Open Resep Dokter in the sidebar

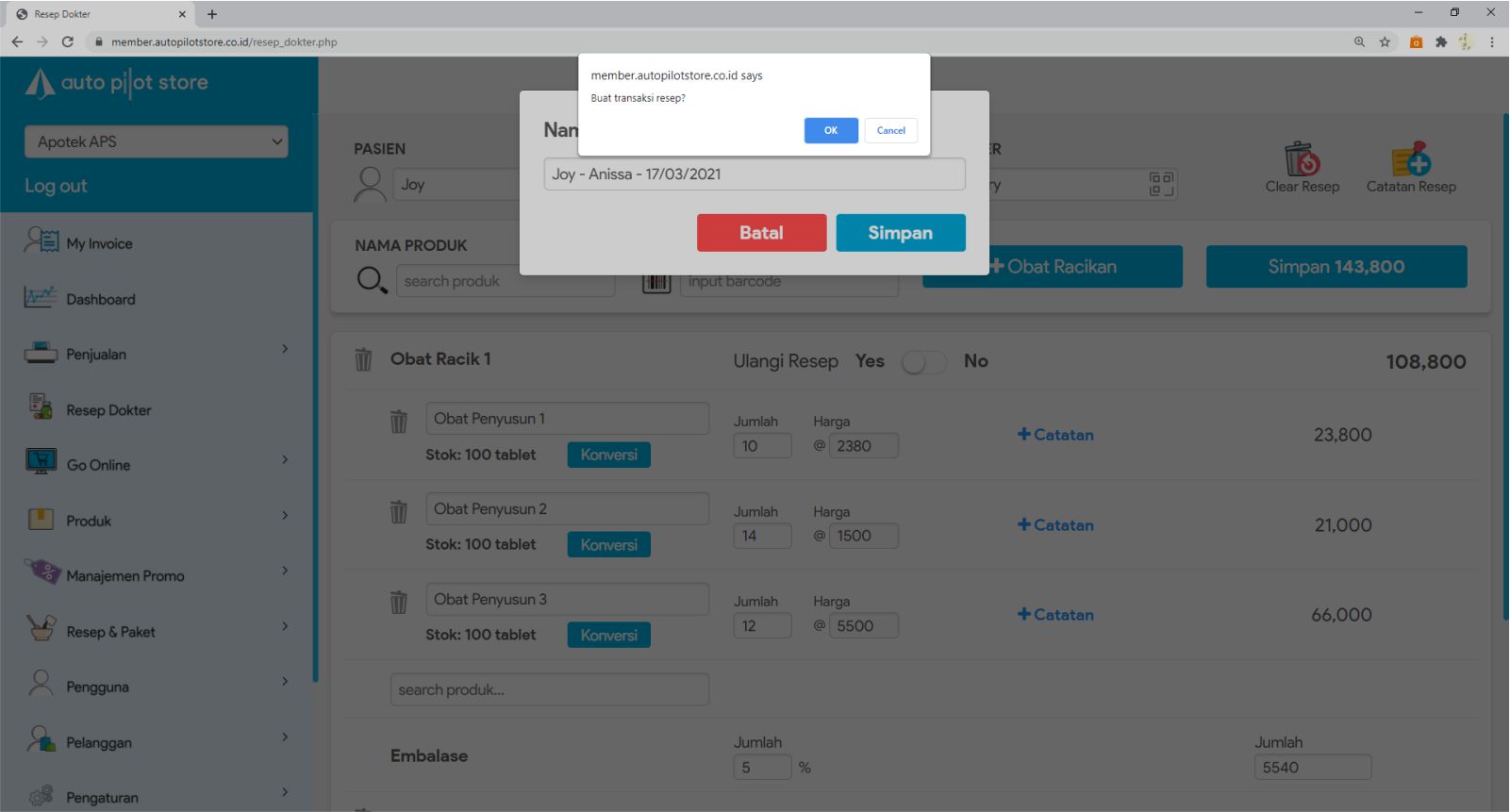tap(108, 410)
